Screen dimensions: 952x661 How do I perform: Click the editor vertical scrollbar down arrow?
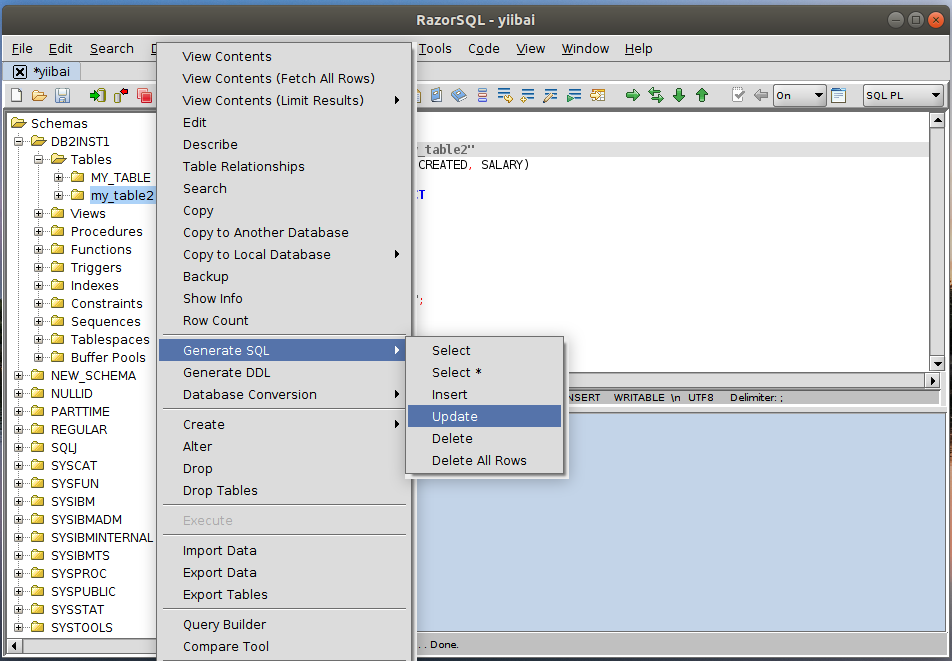click(x=937, y=364)
